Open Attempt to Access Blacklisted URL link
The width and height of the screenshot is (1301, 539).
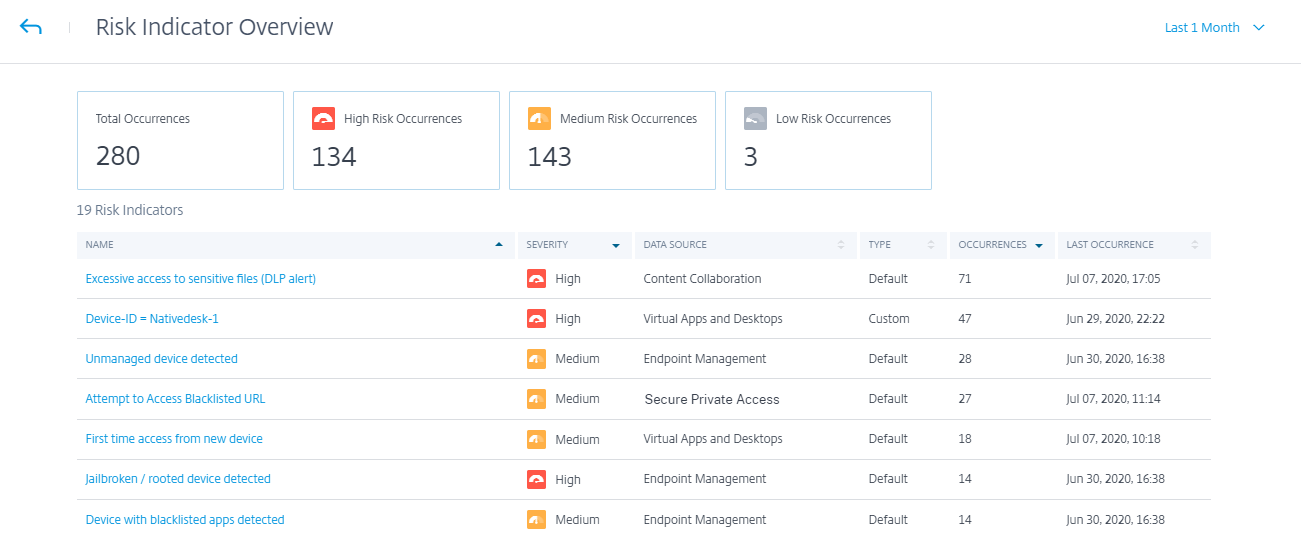pyautogui.click(x=176, y=399)
